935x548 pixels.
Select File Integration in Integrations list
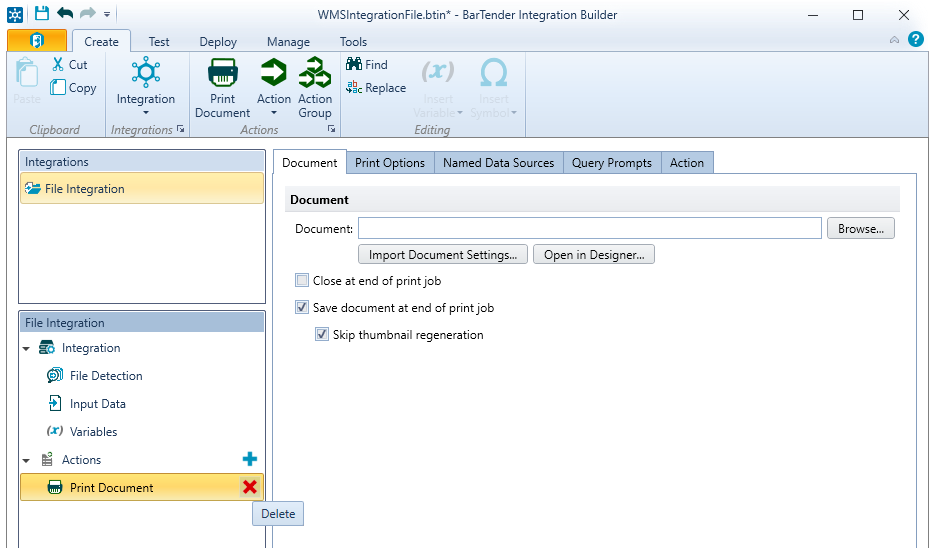(142, 188)
